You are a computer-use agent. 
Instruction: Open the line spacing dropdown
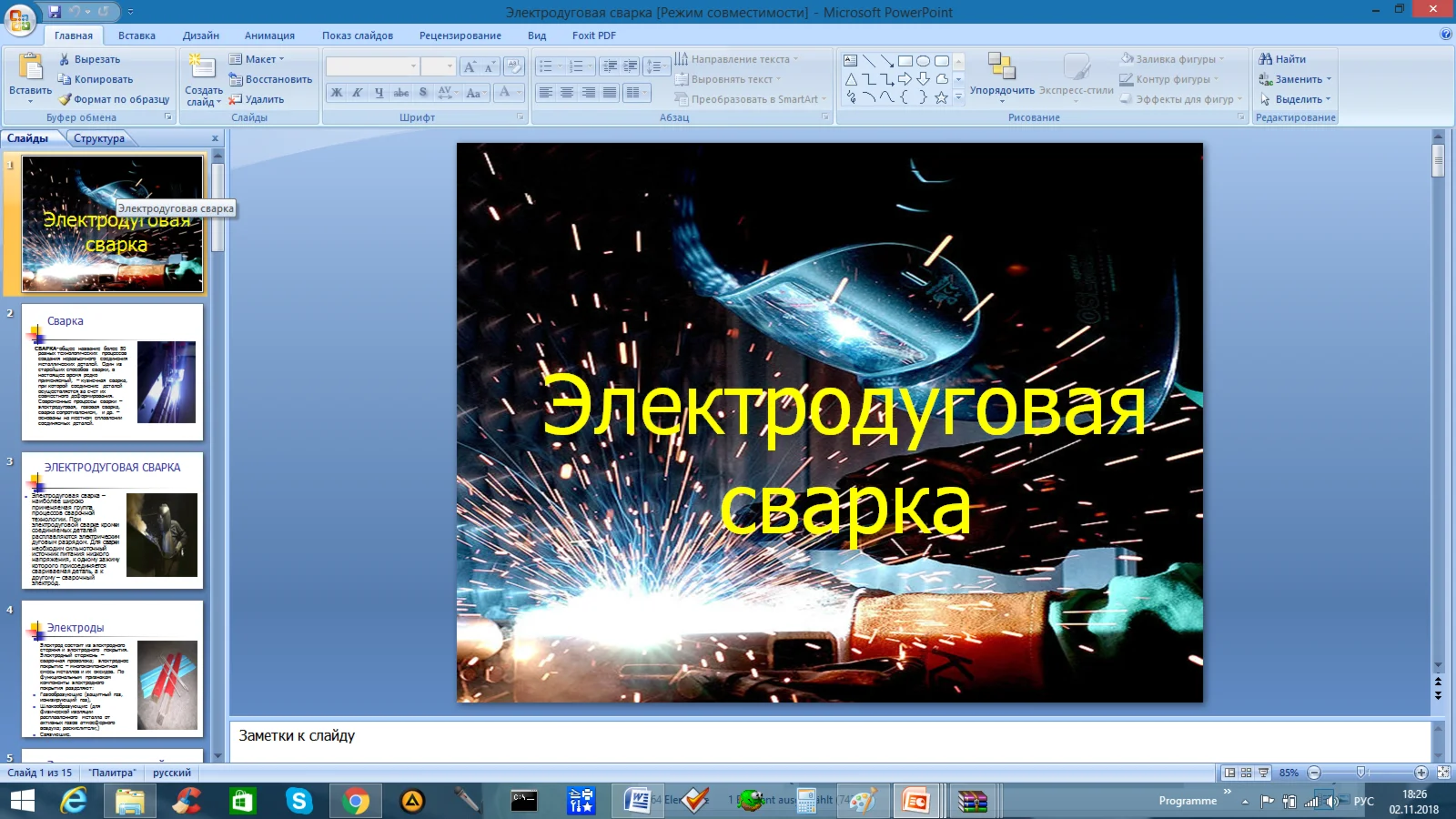click(656, 66)
